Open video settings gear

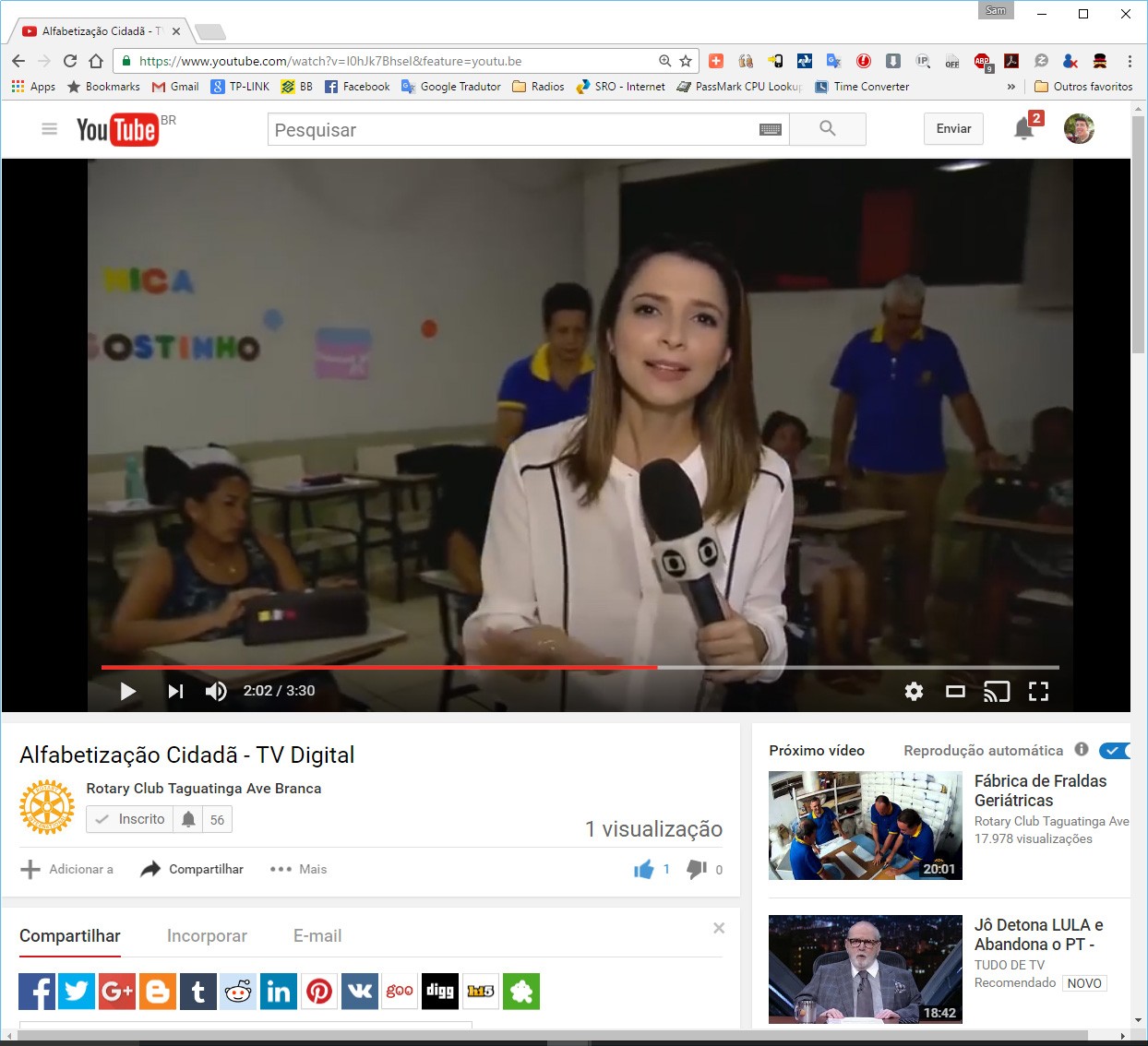(x=914, y=691)
